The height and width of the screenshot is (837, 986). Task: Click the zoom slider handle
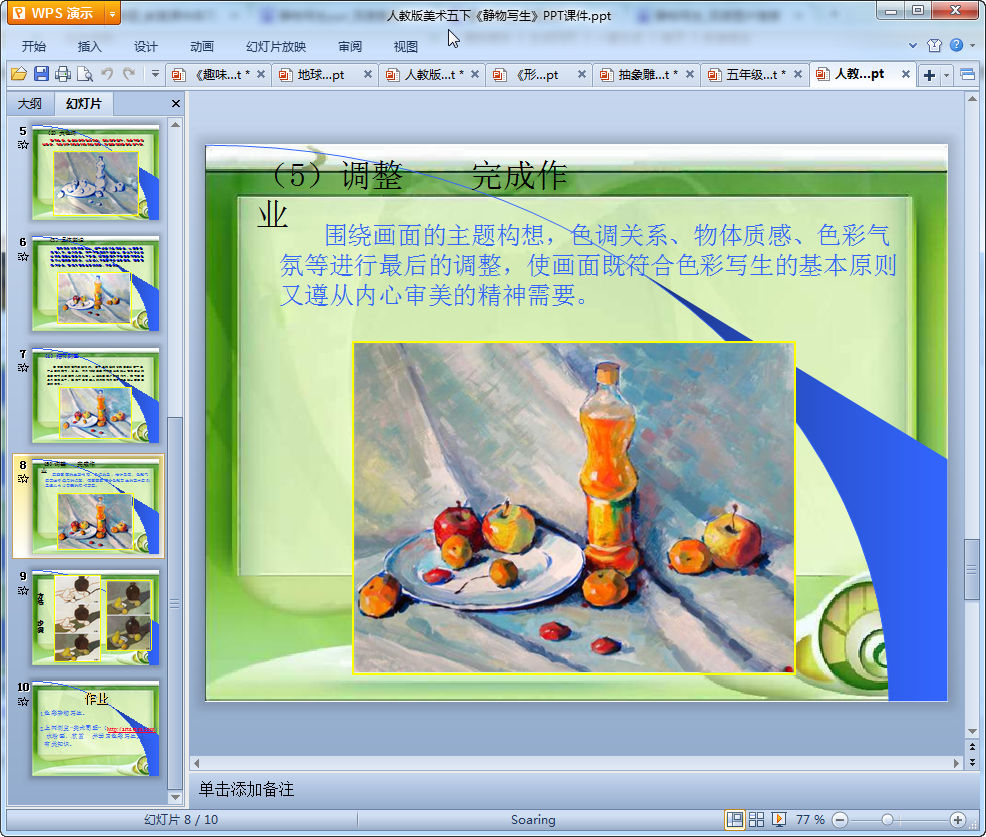(887, 819)
